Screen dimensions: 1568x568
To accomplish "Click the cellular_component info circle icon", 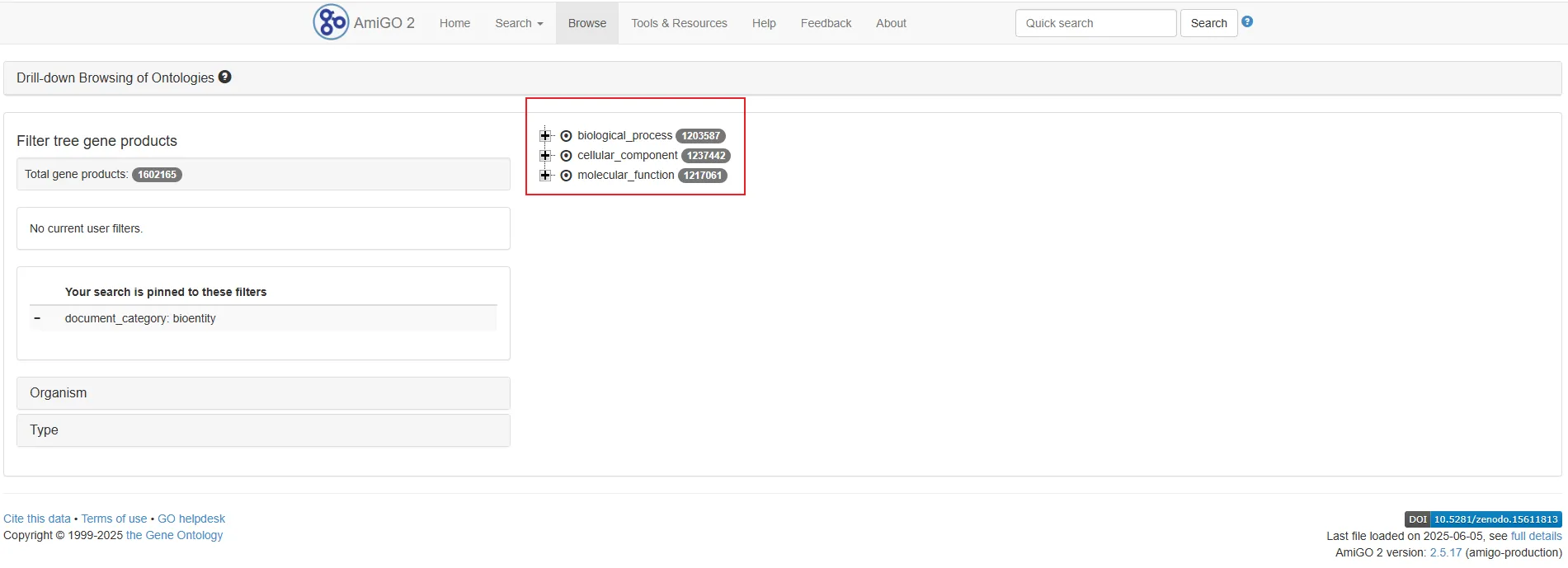I will 566,156.
